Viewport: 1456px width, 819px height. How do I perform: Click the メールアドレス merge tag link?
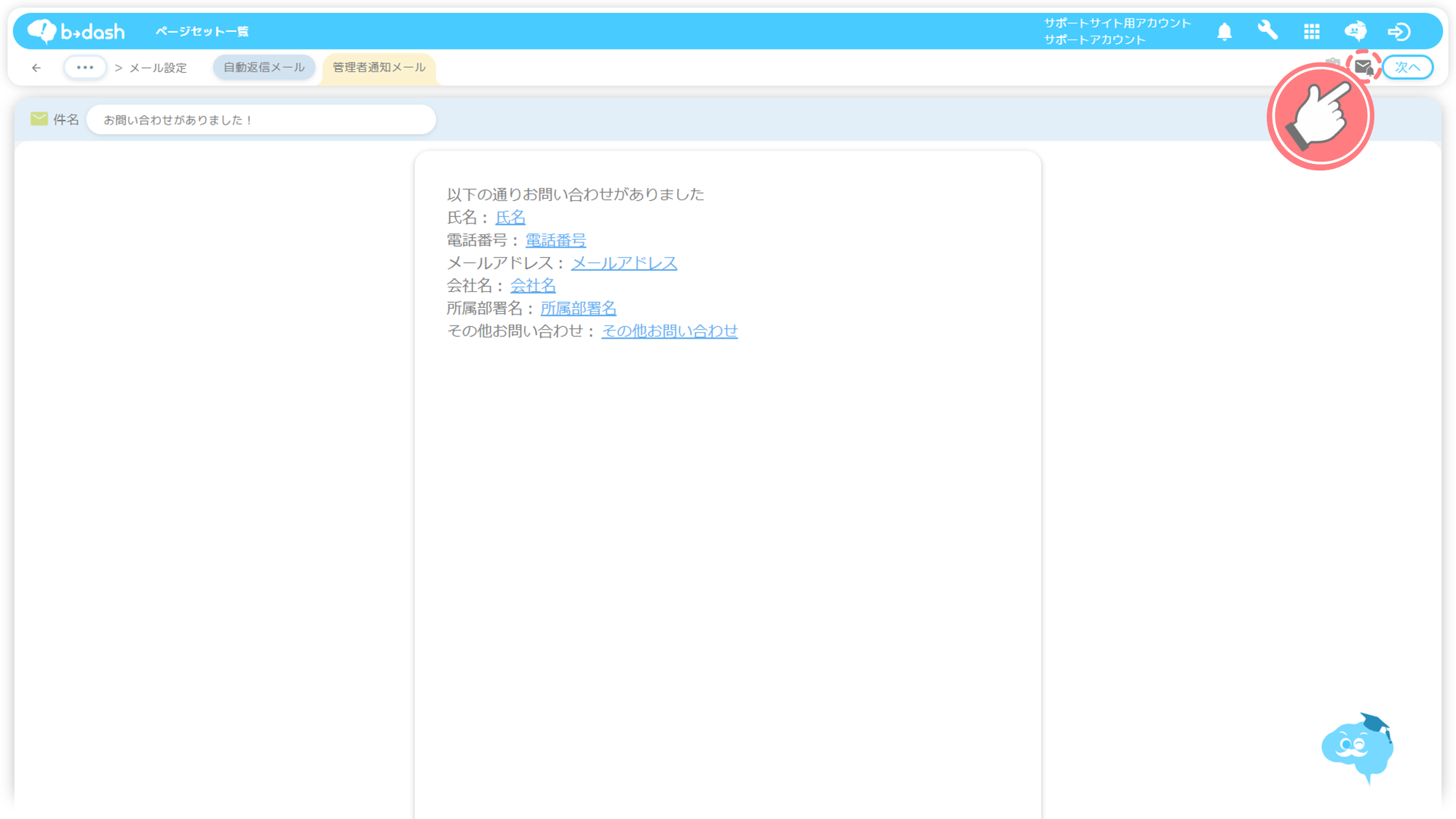coord(624,263)
